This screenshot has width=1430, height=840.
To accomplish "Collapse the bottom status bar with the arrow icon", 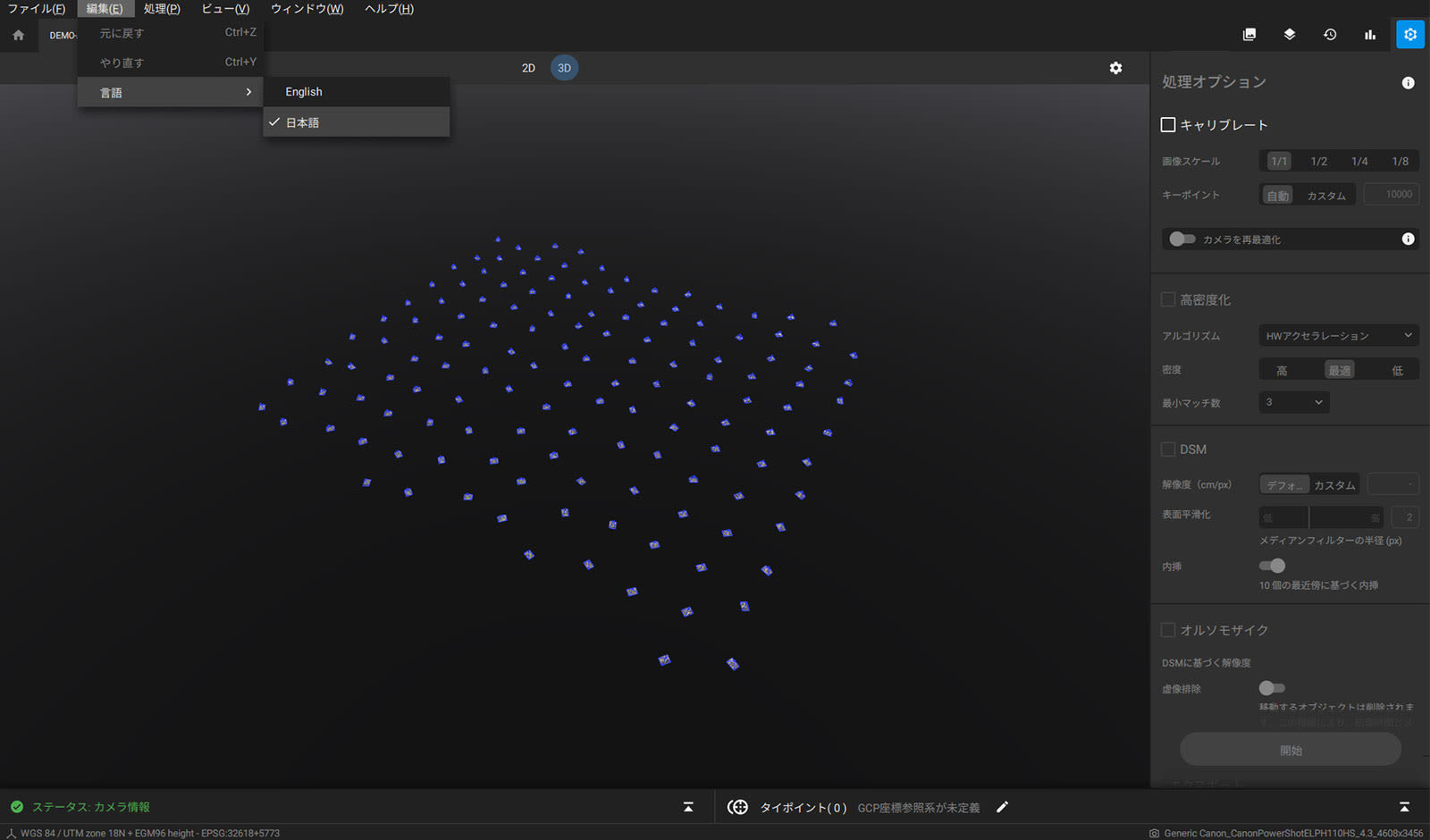I will pos(688,807).
